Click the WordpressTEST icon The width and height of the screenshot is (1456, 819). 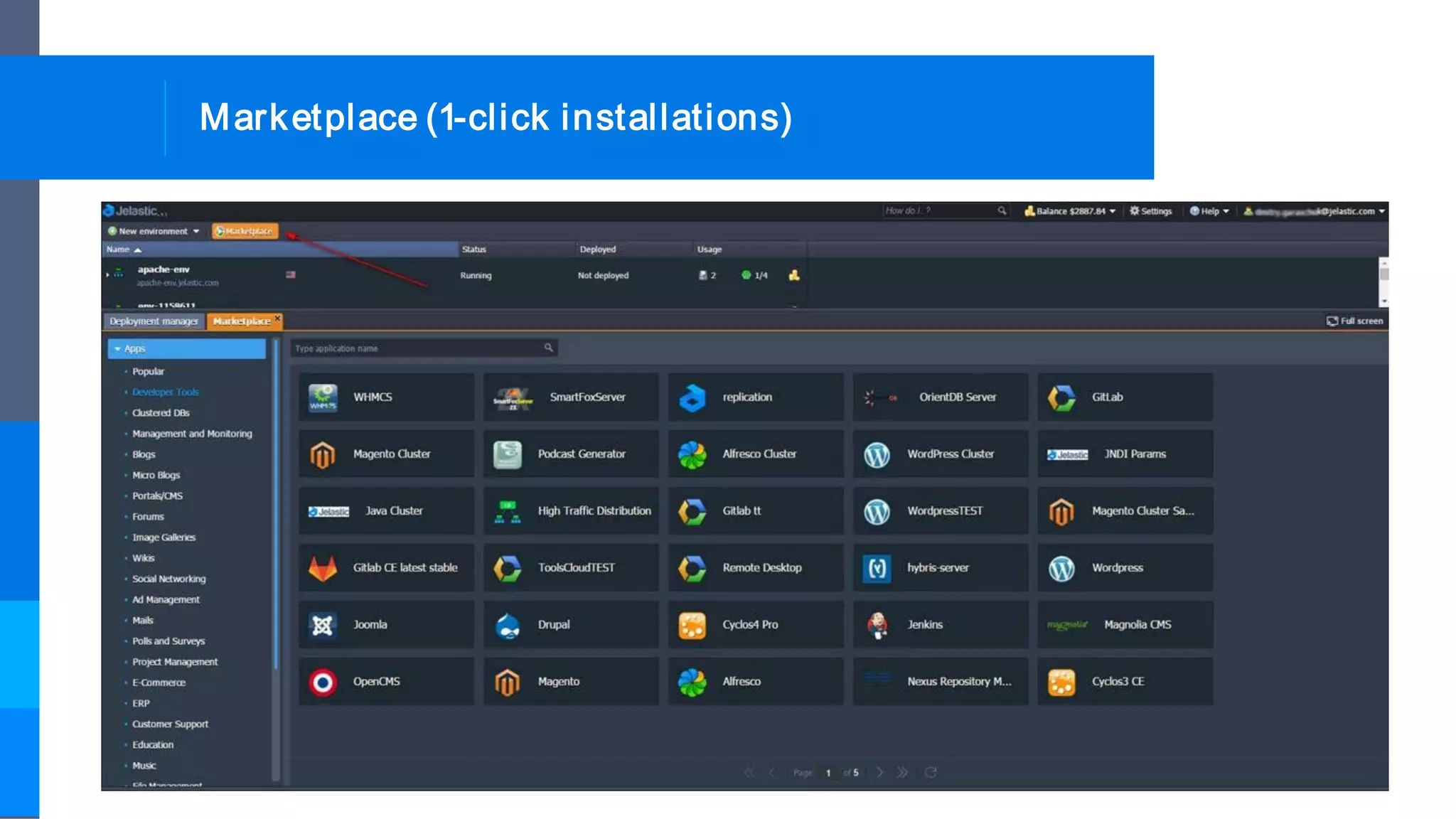[877, 511]
